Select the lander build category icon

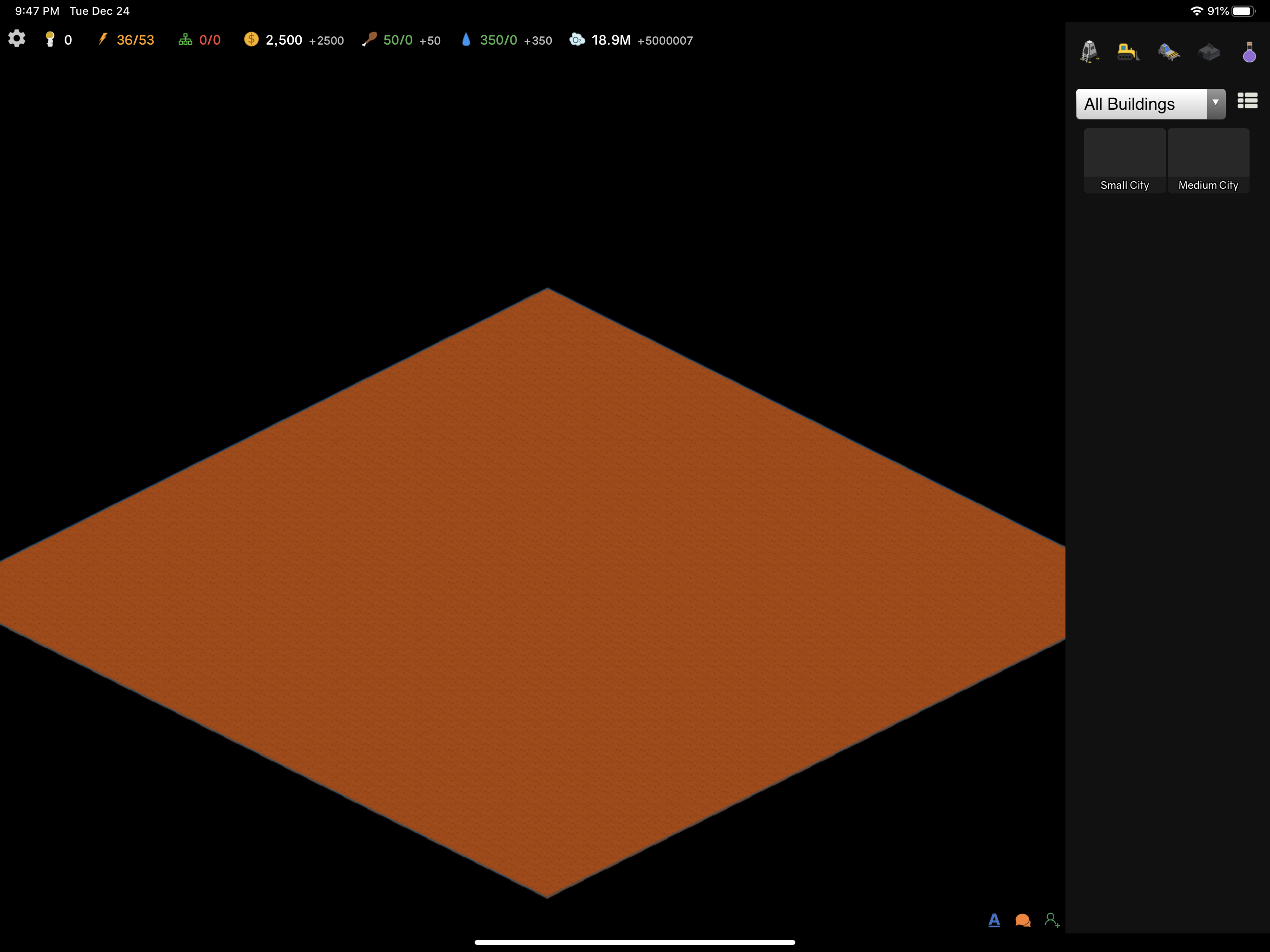point(1089,52)
